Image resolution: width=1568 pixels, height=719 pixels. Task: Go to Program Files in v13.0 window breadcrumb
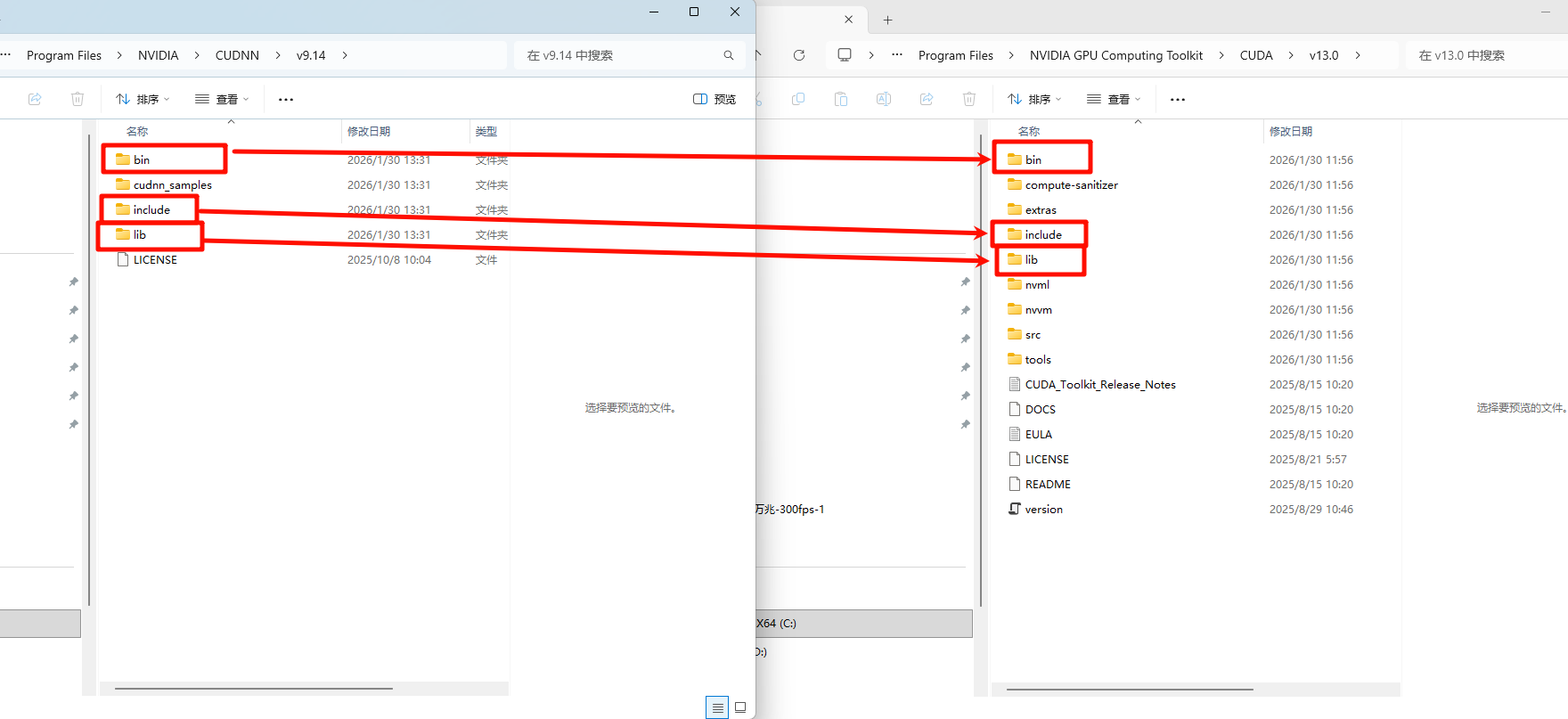pyautogui.click(x=956, y=55)
